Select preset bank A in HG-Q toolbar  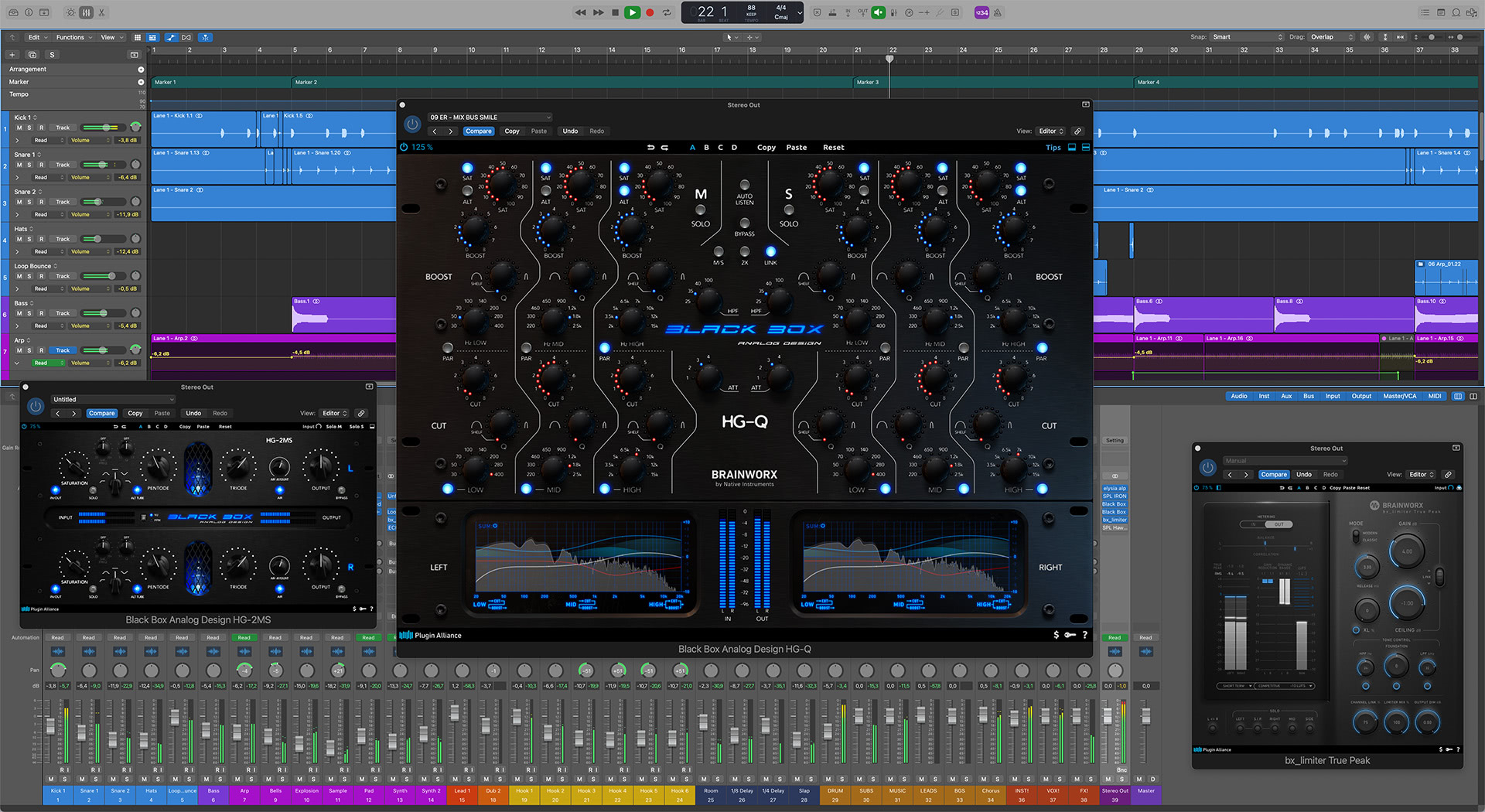692,148
